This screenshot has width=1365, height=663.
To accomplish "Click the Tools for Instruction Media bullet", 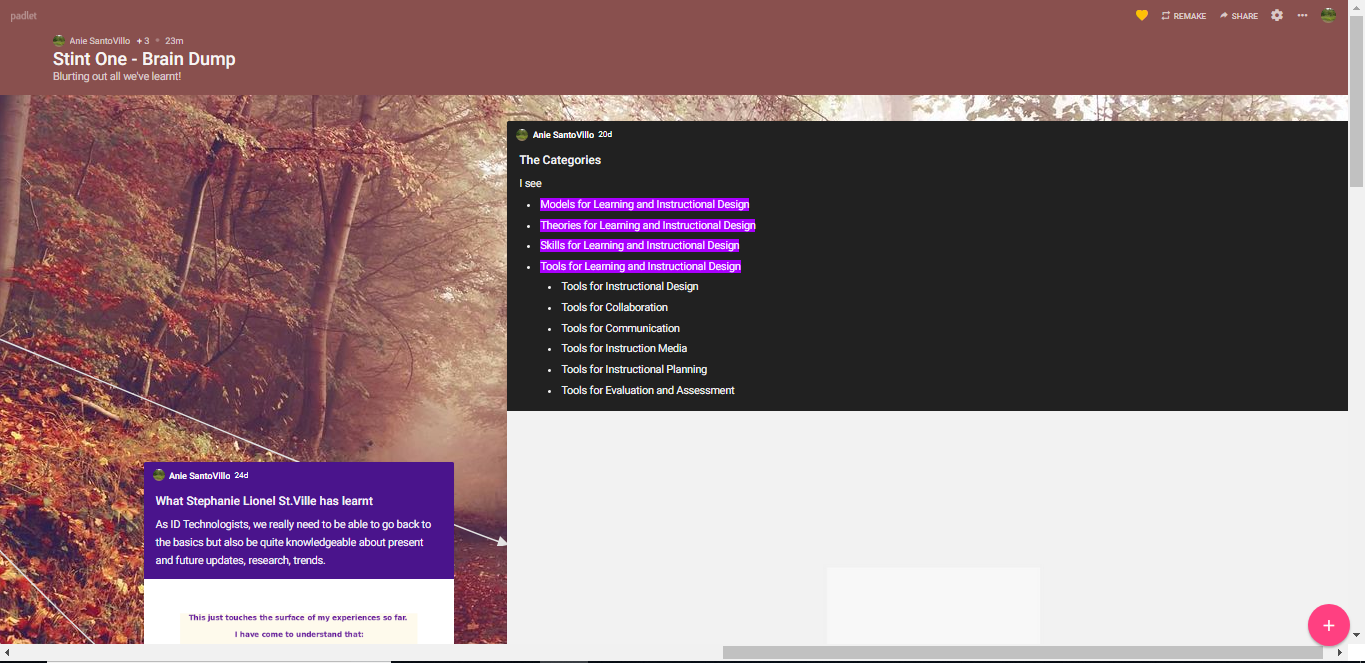I will click(624, 348).
